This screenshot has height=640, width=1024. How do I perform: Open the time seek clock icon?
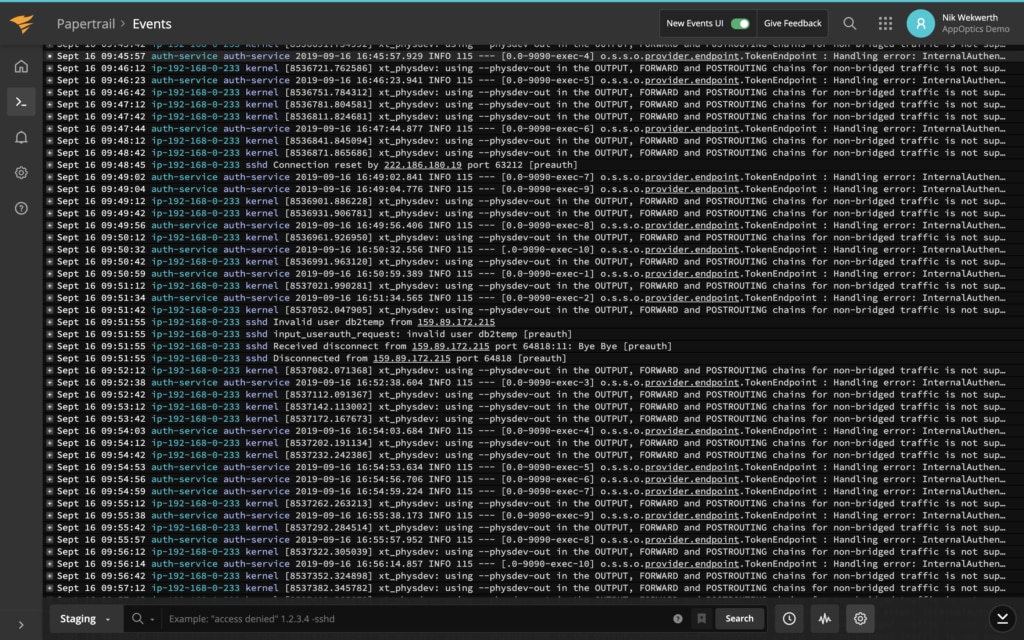pos(789,618)
